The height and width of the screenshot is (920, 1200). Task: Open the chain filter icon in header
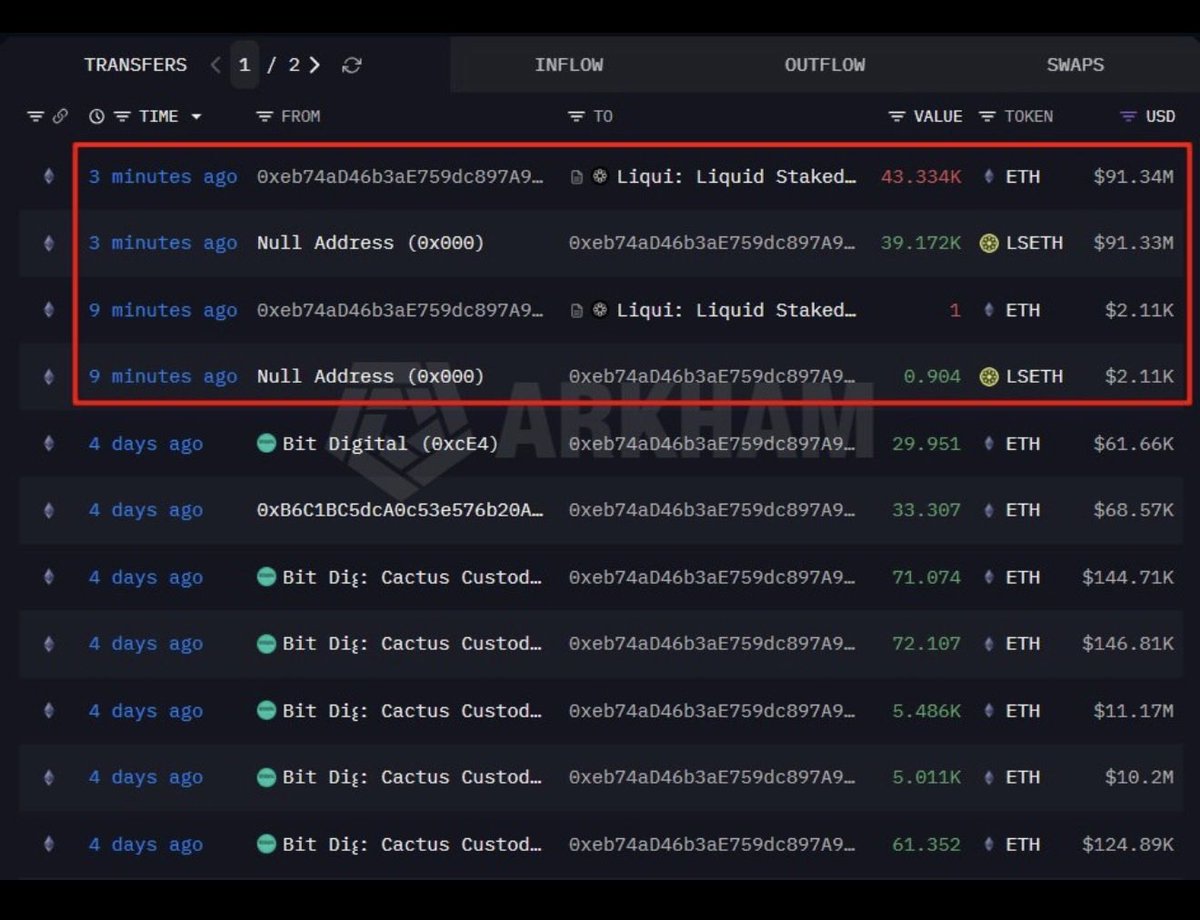35,117
